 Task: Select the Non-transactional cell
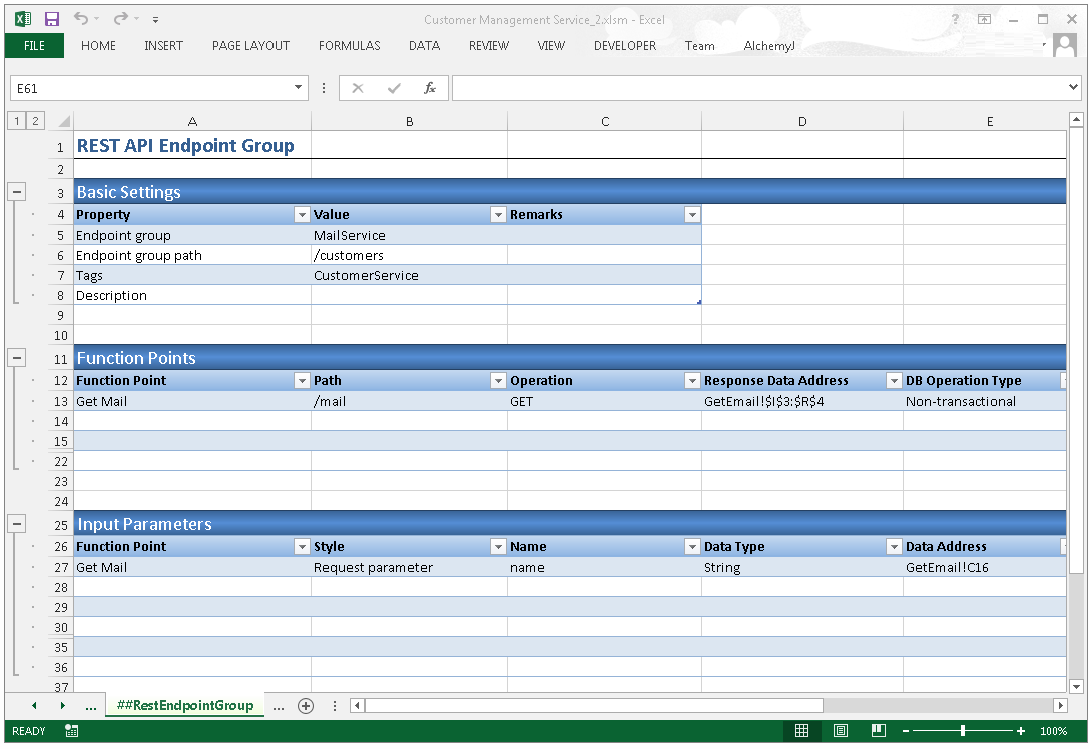pos(985,402)
